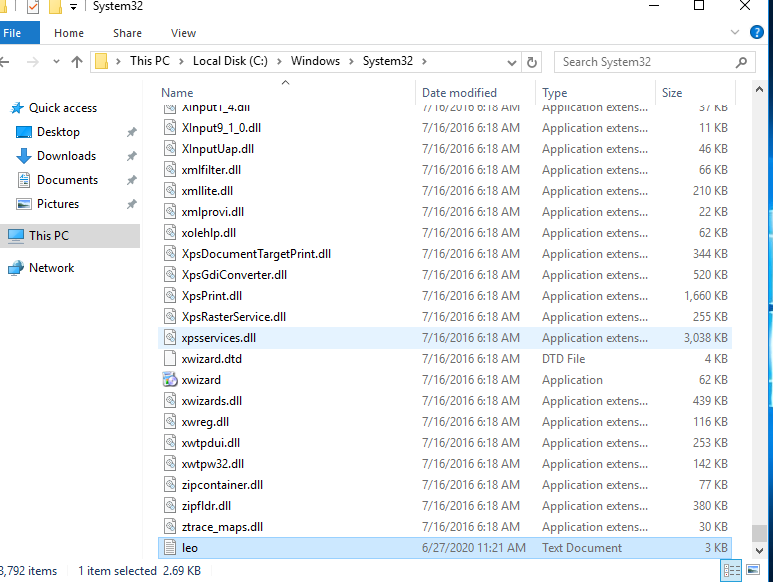Select the xwtpw32.dll file name
The image size is (773, 582).
pos(212,464)
